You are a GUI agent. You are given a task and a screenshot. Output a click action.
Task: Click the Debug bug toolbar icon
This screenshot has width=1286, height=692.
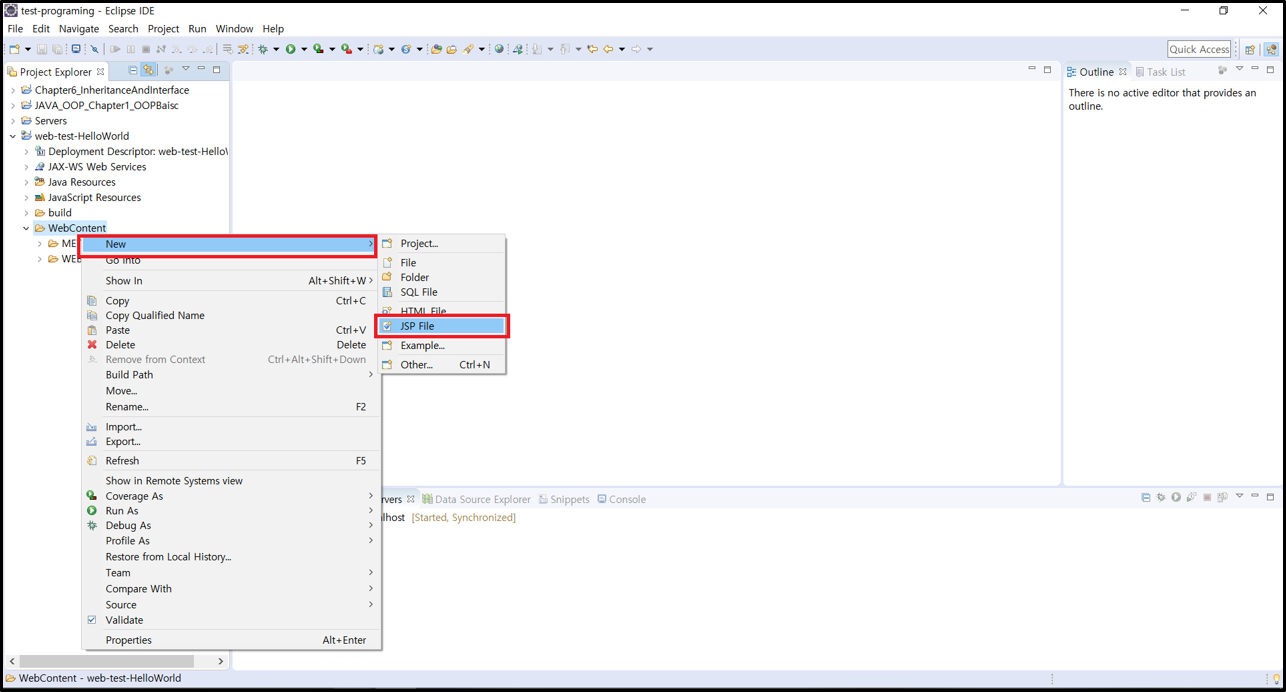[263, 49]
